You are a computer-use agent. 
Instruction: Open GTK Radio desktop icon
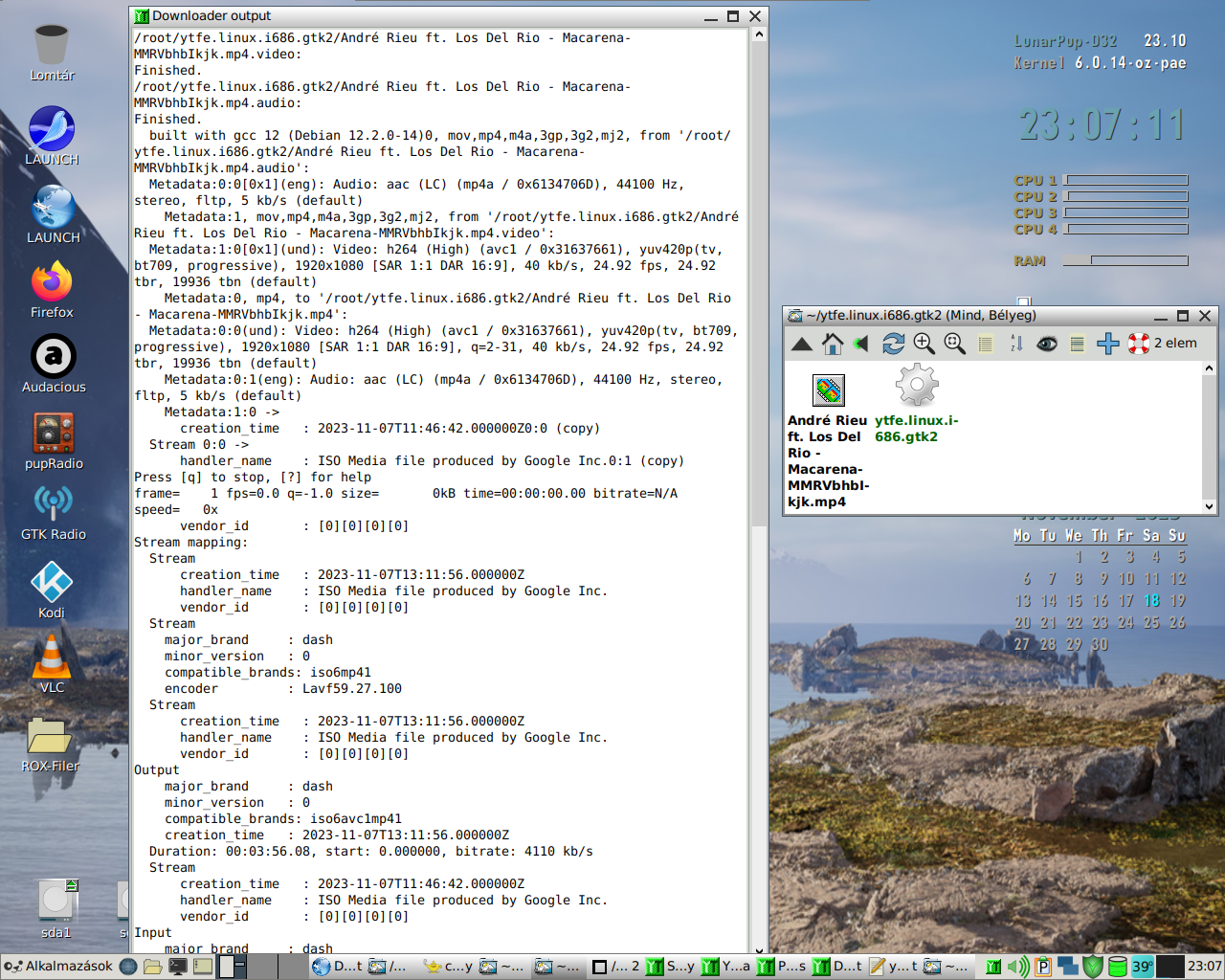coord(54,512)
